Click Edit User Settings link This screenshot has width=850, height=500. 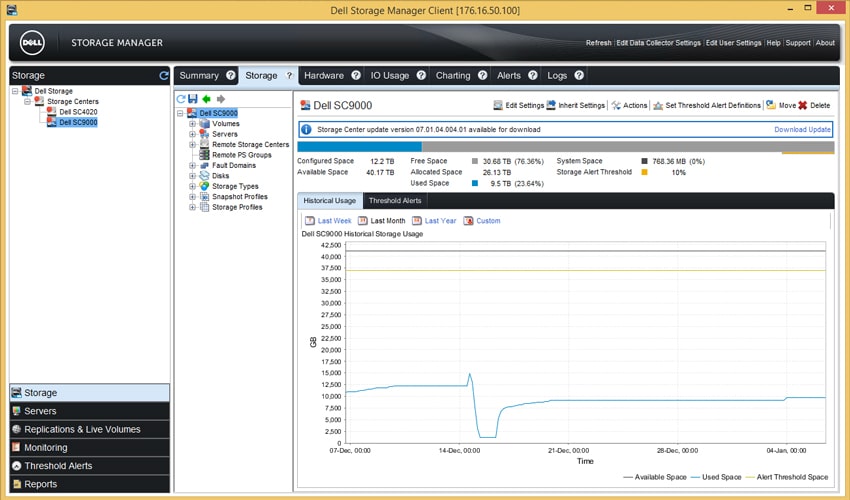coord(733,43)
